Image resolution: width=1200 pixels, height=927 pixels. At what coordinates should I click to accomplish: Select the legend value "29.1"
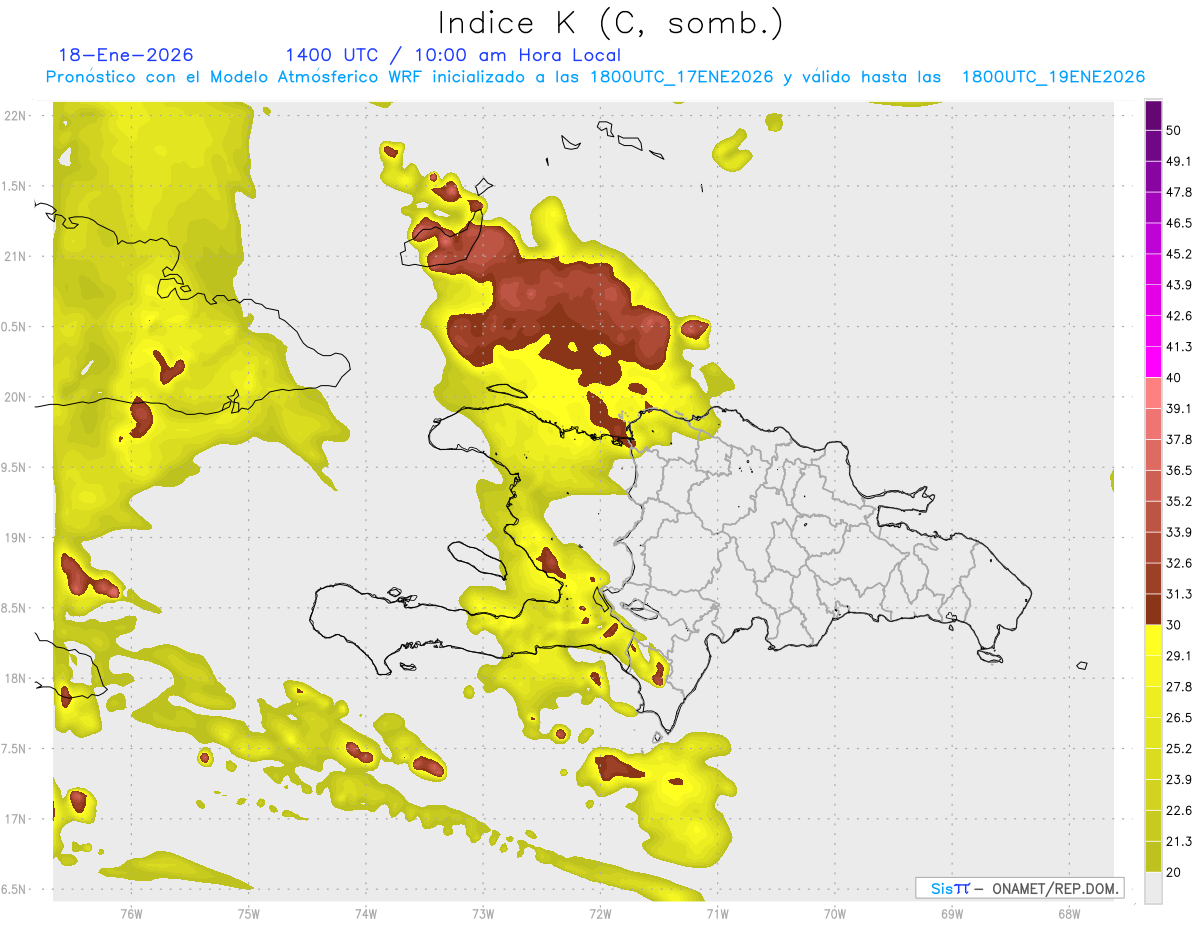tap(1180, 655)
